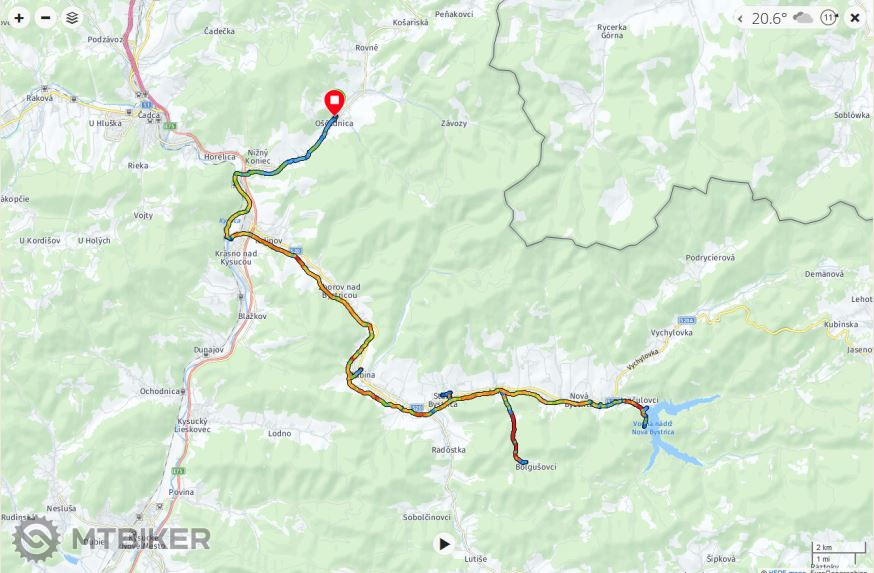The width and height of the screenshot is (874, 573).
Task: Click the HERE maps attribution link
Action: [780, 571]
